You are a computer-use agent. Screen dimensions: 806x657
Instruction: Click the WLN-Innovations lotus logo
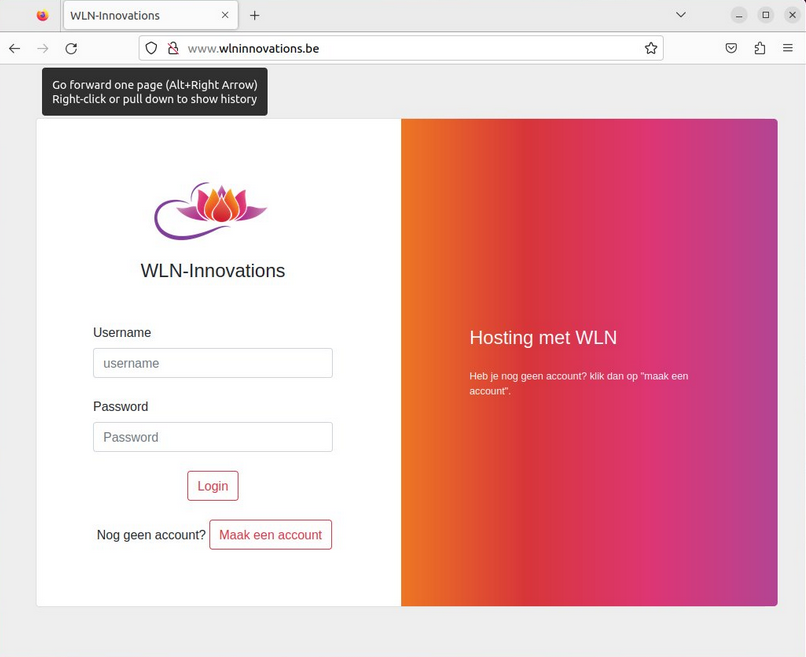[211, 211]
